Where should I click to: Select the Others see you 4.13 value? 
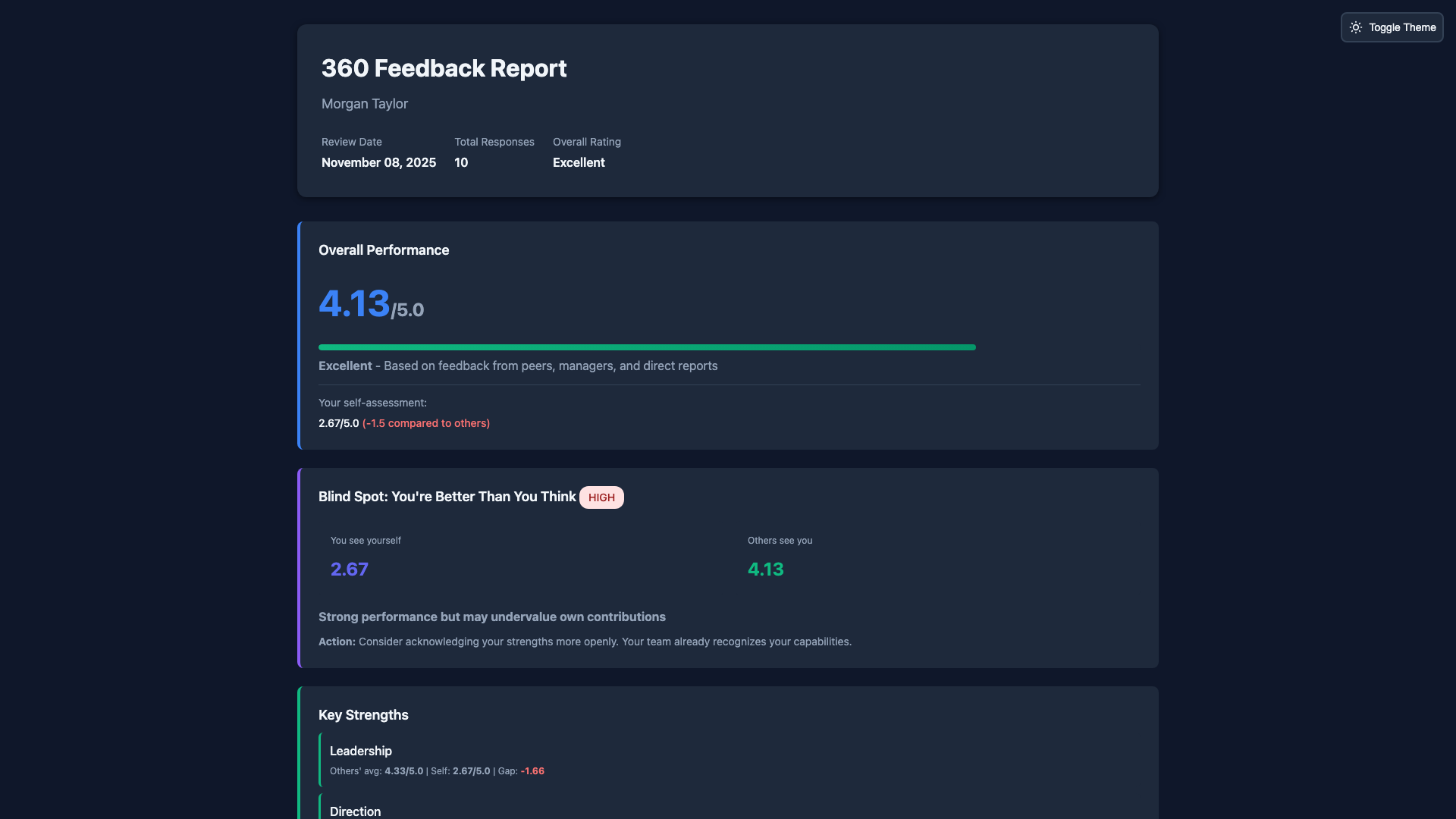pyautogui.click(x=765, y=569)
